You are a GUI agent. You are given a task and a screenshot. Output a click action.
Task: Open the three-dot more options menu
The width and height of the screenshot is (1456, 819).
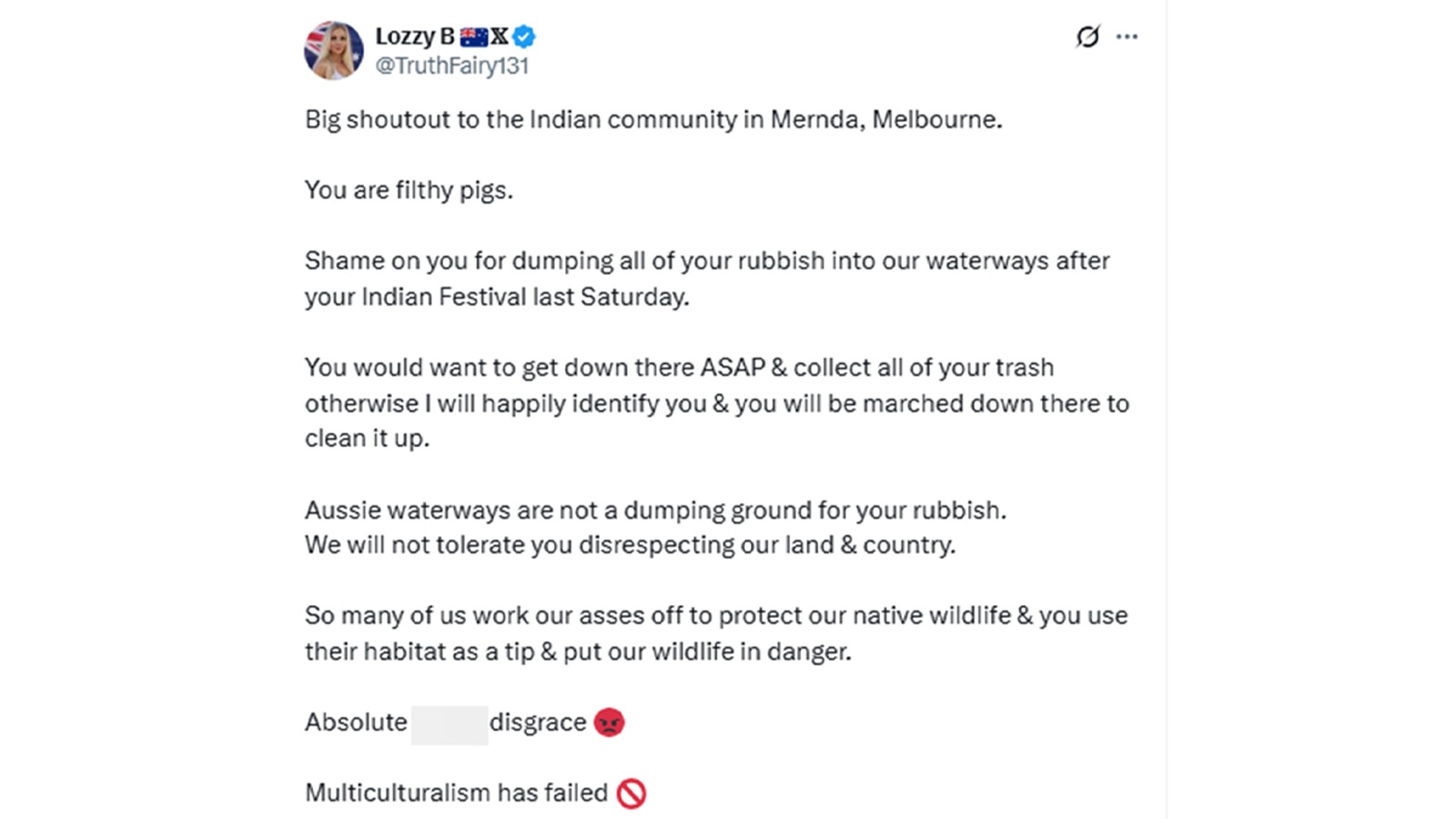pyautogui.click(x=1127, y=36)
